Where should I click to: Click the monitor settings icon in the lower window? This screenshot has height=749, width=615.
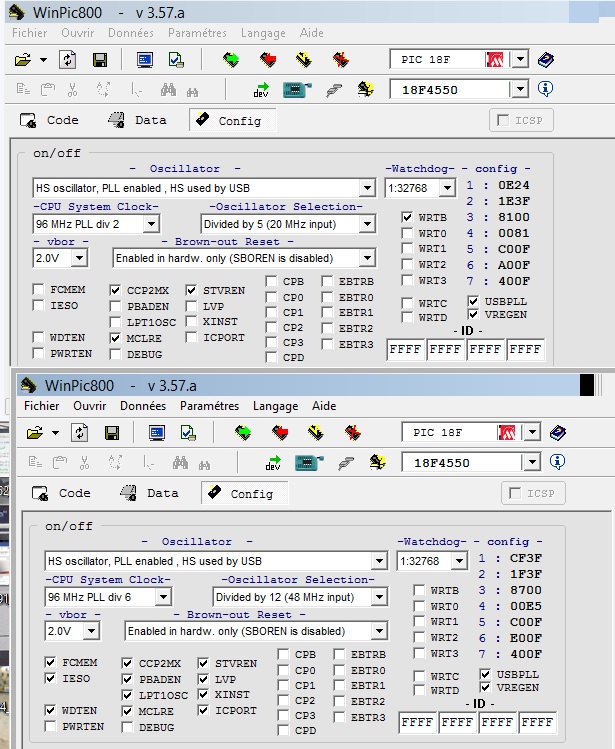(157, 433)
